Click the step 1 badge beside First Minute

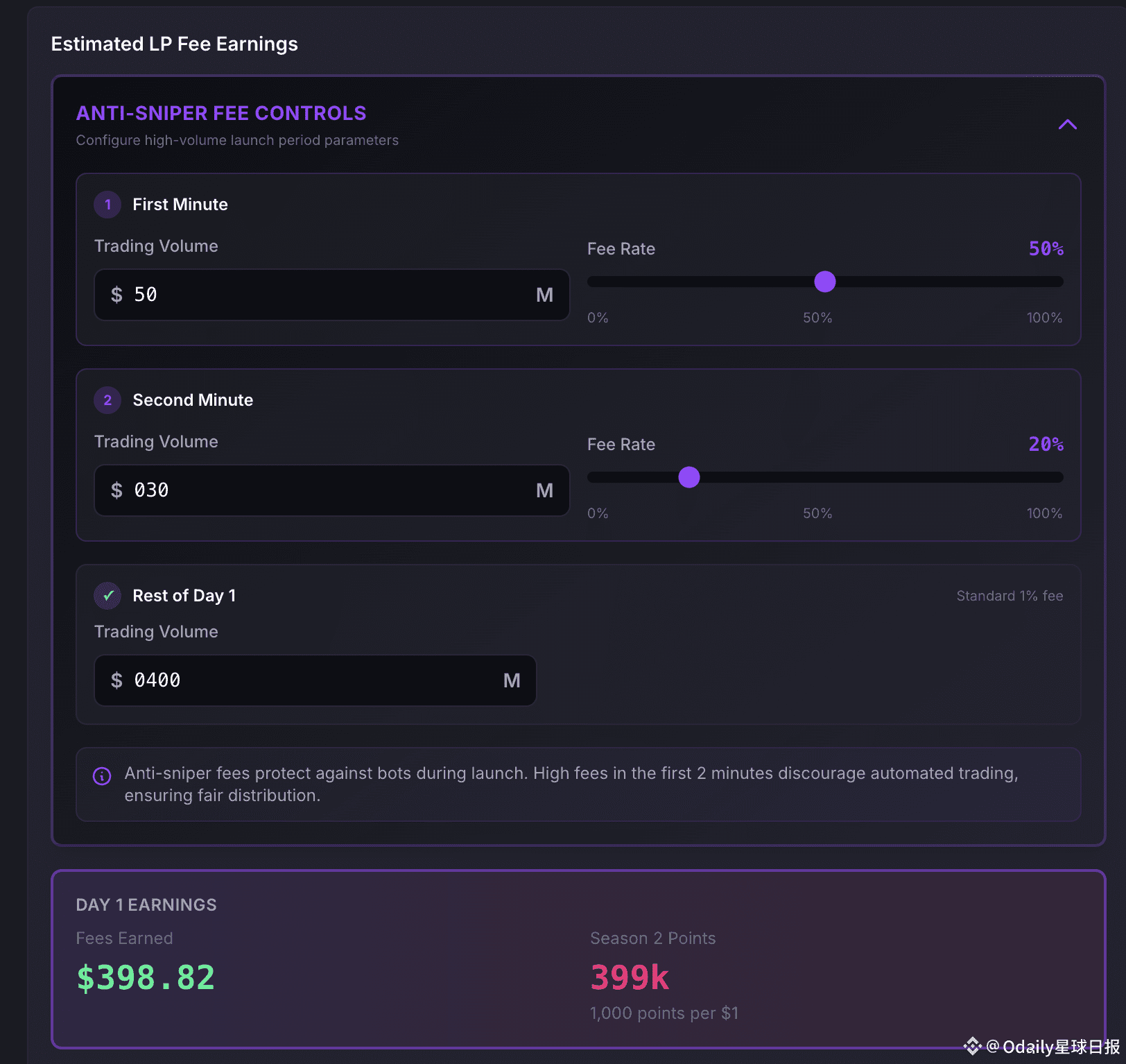[107, 205]
